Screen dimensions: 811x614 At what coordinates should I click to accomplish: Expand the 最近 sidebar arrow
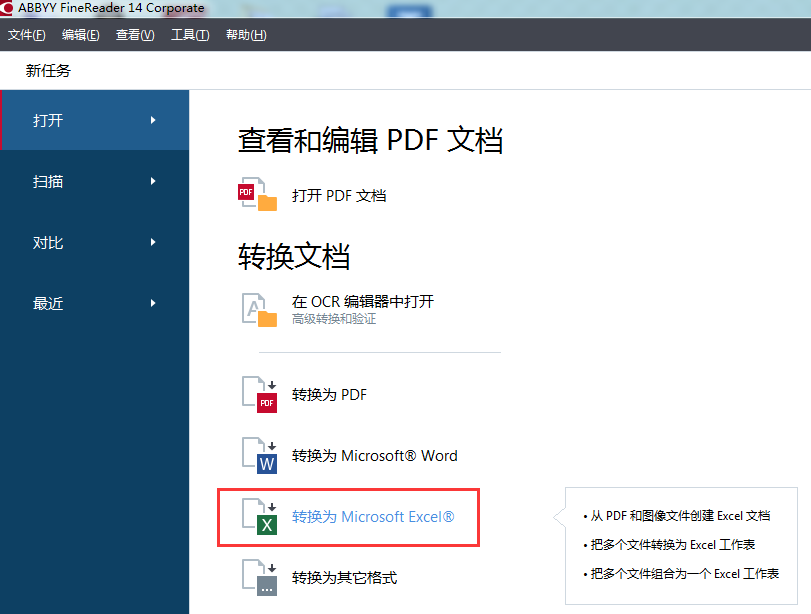coord(153,303)
